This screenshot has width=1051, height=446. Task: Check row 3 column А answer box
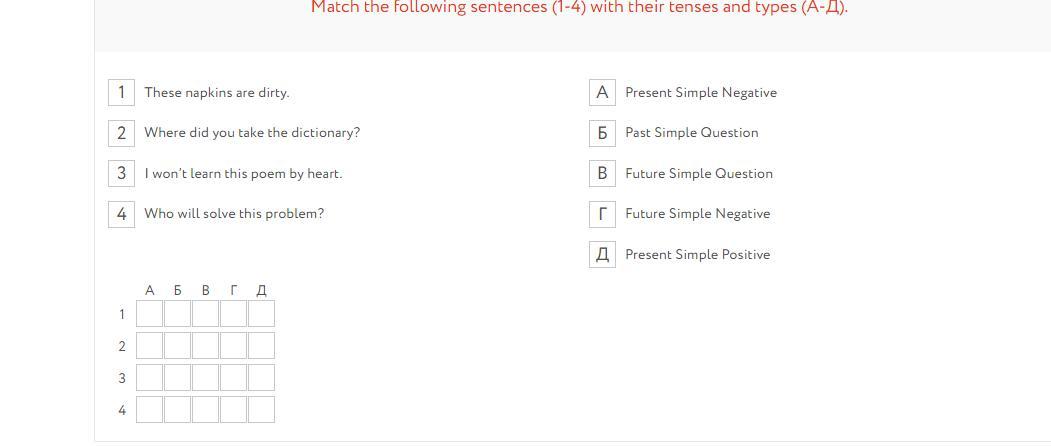149,378
